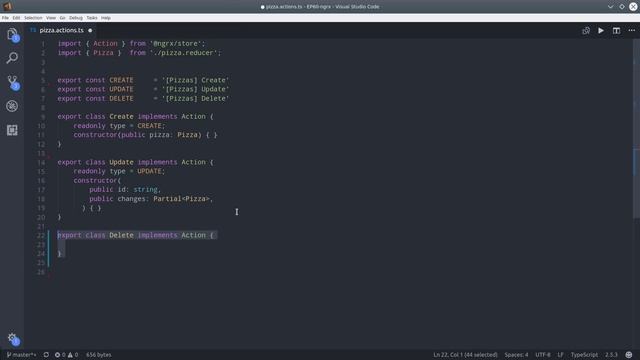Change the Spaces: 4 indentation setting
Viewport: 640px width, 360px height.
(x=516, y=355)
